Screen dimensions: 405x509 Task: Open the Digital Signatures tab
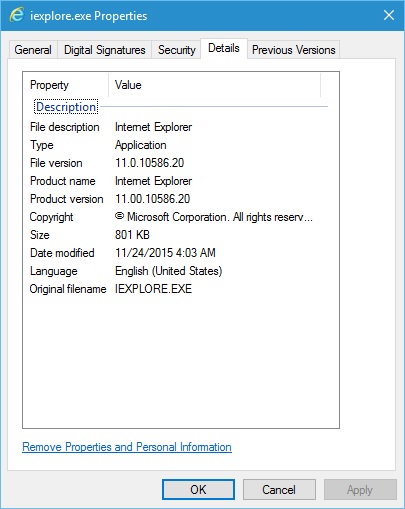click(x=105, y=50)
